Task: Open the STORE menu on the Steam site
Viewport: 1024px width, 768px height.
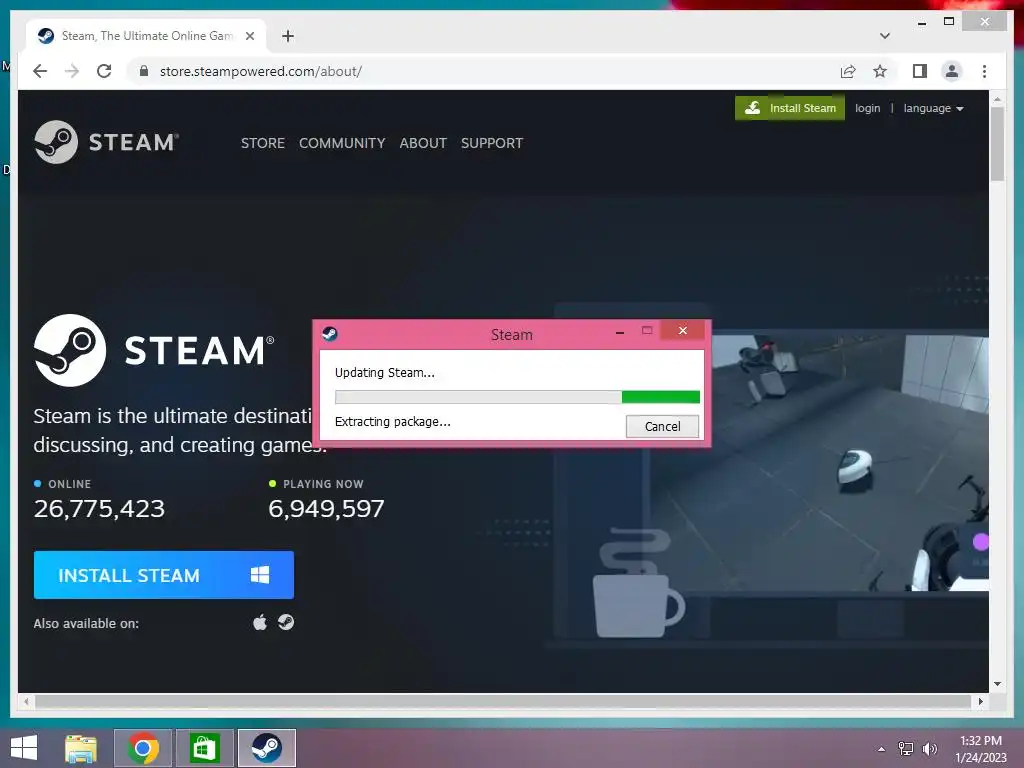Action: pos(263,143)
